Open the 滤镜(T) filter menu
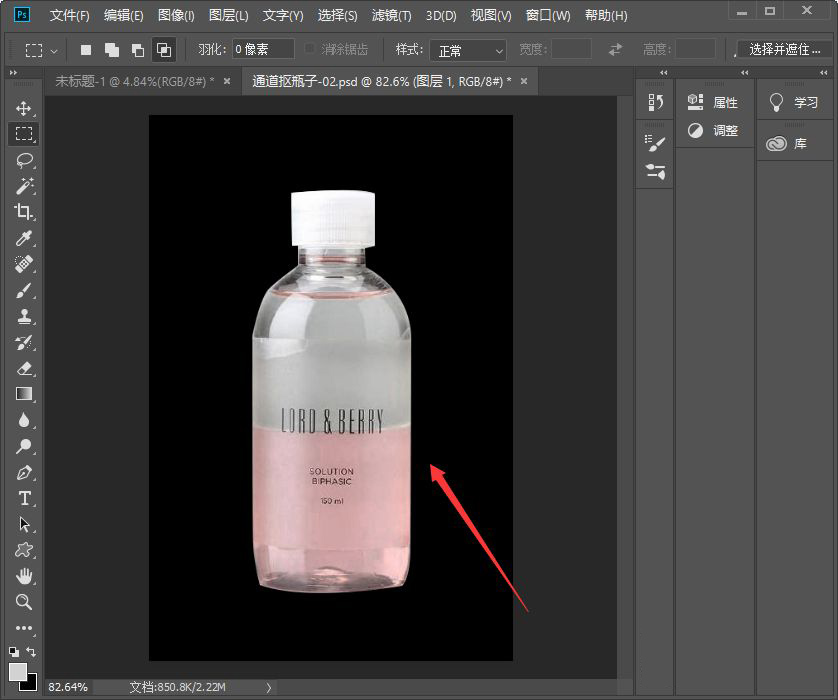 pyautogui.click(x=391, y=16)
